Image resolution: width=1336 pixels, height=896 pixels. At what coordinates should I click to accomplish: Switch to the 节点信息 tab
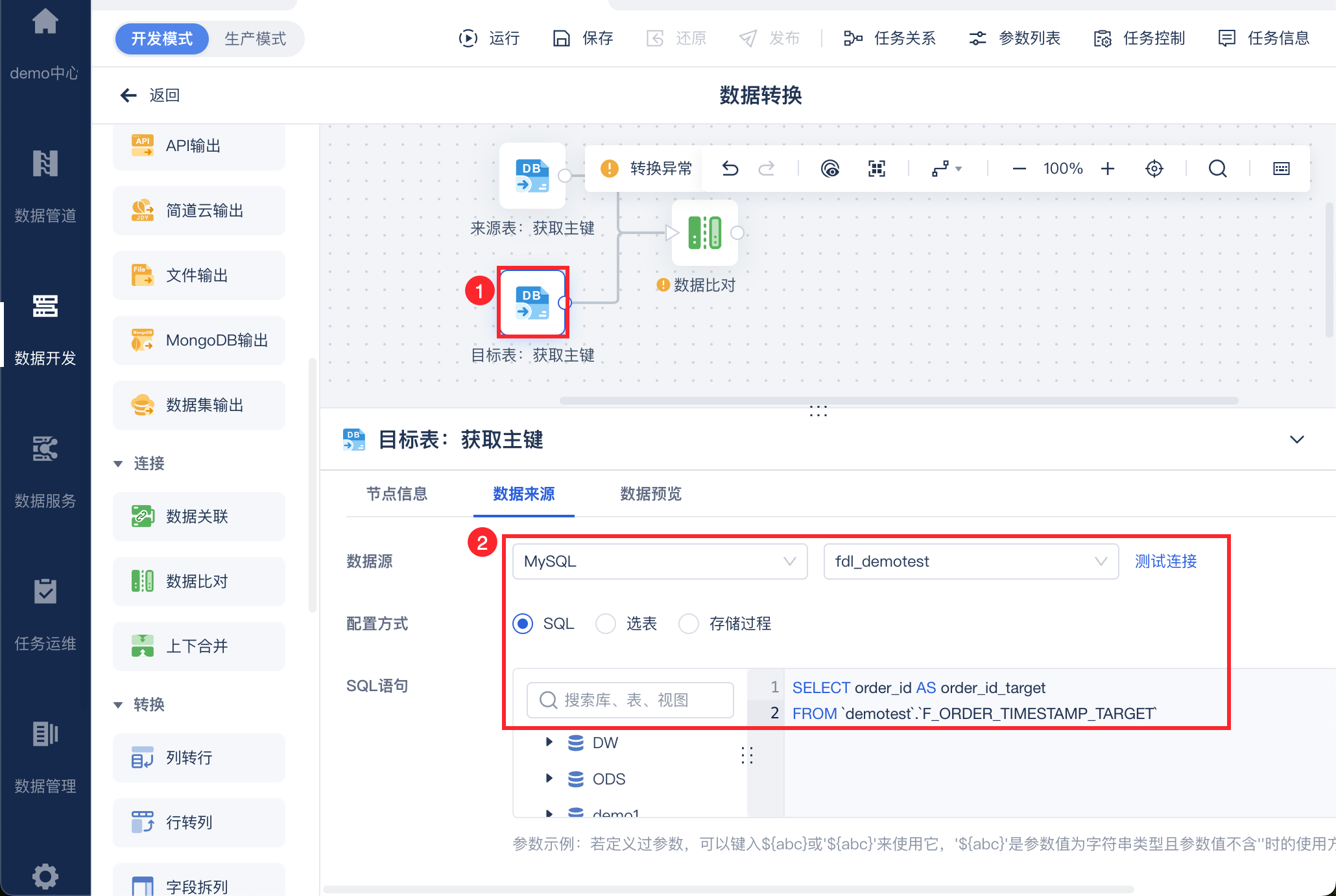point(397,494)
